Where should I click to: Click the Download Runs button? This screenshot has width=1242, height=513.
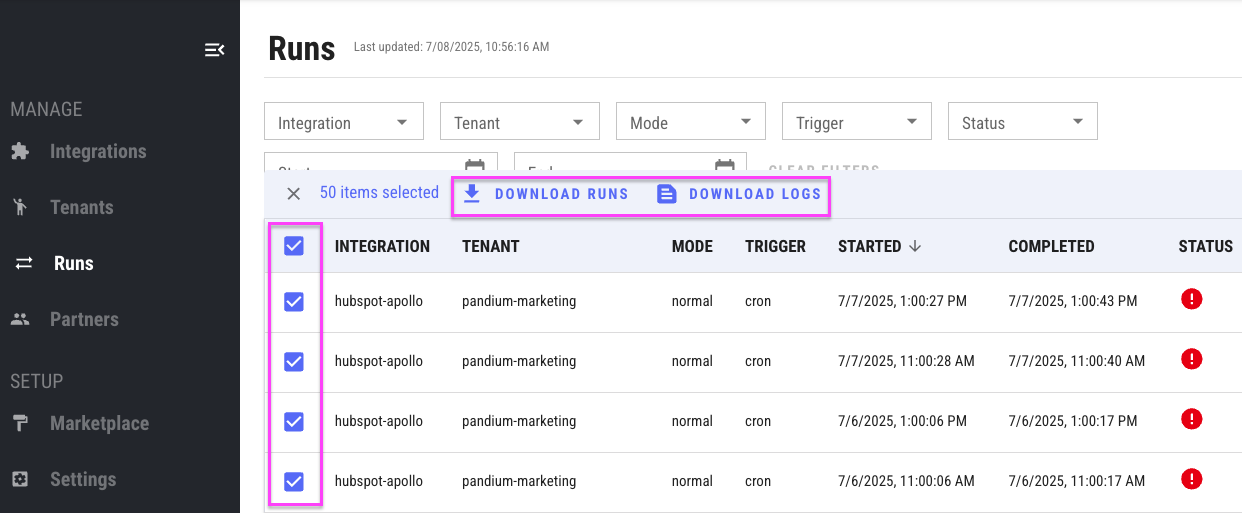tap(546, 194)
